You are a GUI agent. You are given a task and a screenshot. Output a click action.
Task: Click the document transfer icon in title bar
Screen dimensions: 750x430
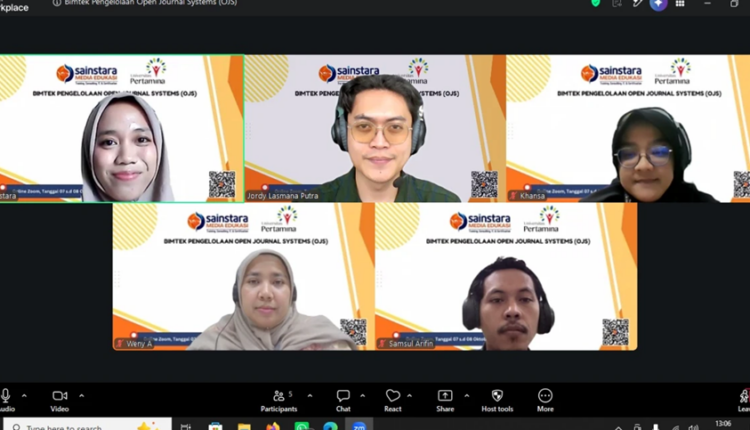click(x=617, y=3)
